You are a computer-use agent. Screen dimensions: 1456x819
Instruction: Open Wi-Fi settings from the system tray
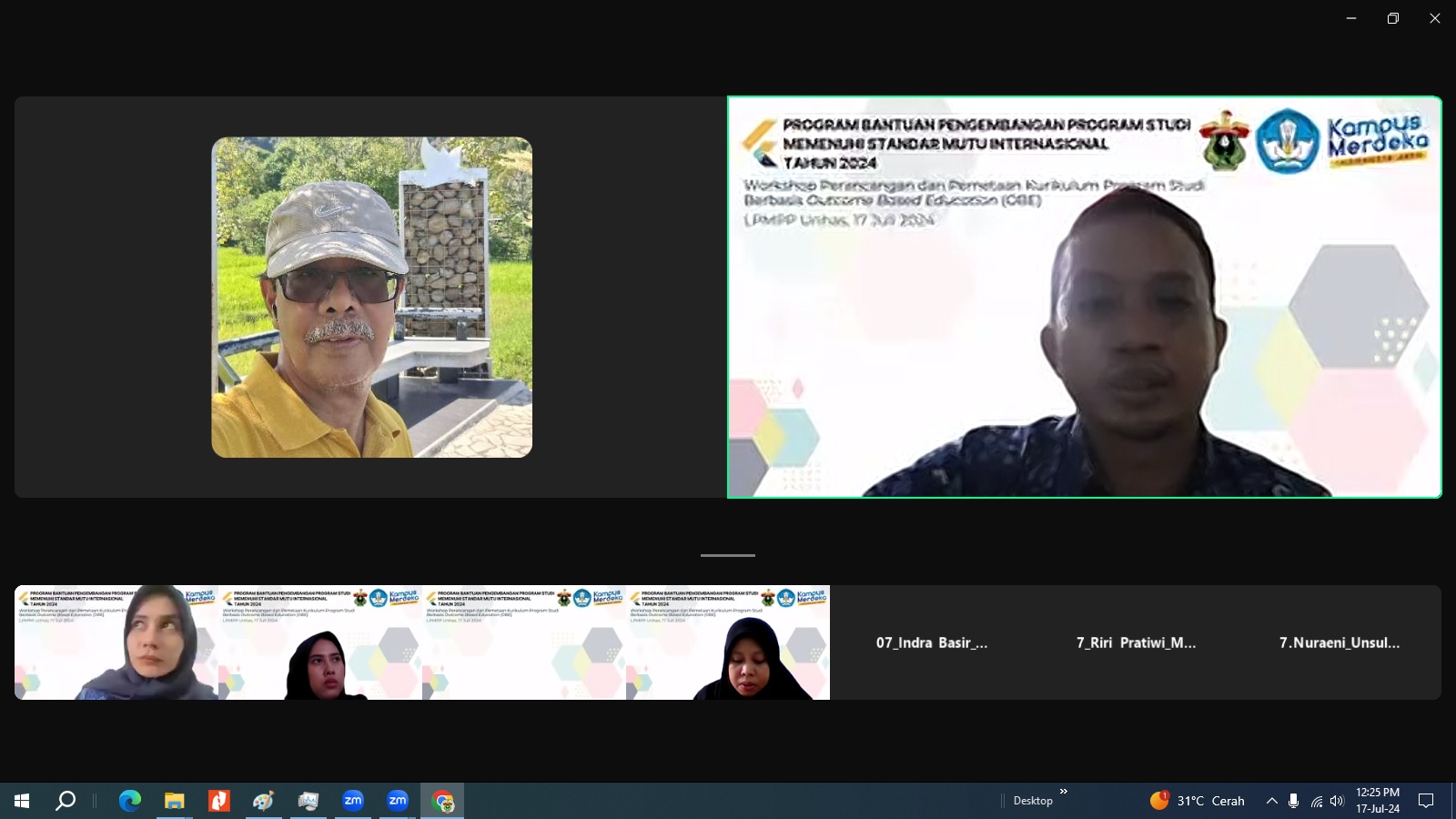pyautogui.click(x=1317, y=802)
